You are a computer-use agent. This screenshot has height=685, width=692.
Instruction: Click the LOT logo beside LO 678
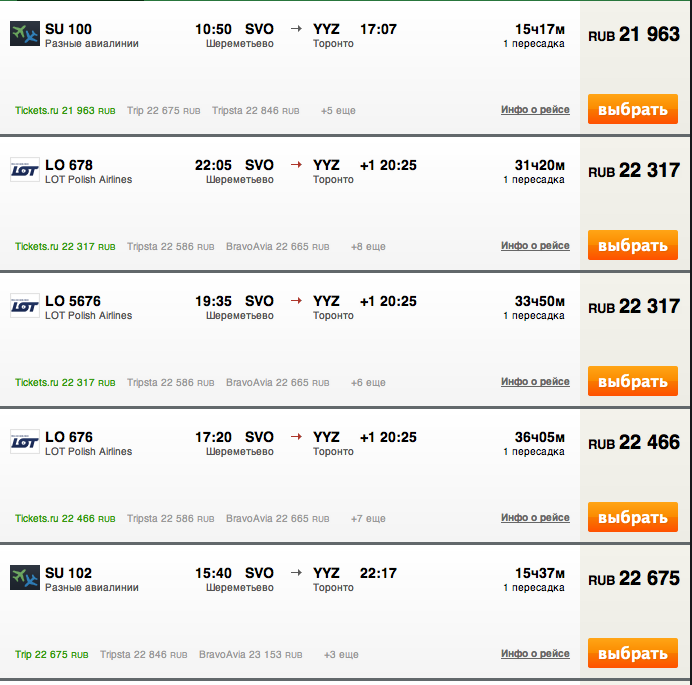[25, 169]
